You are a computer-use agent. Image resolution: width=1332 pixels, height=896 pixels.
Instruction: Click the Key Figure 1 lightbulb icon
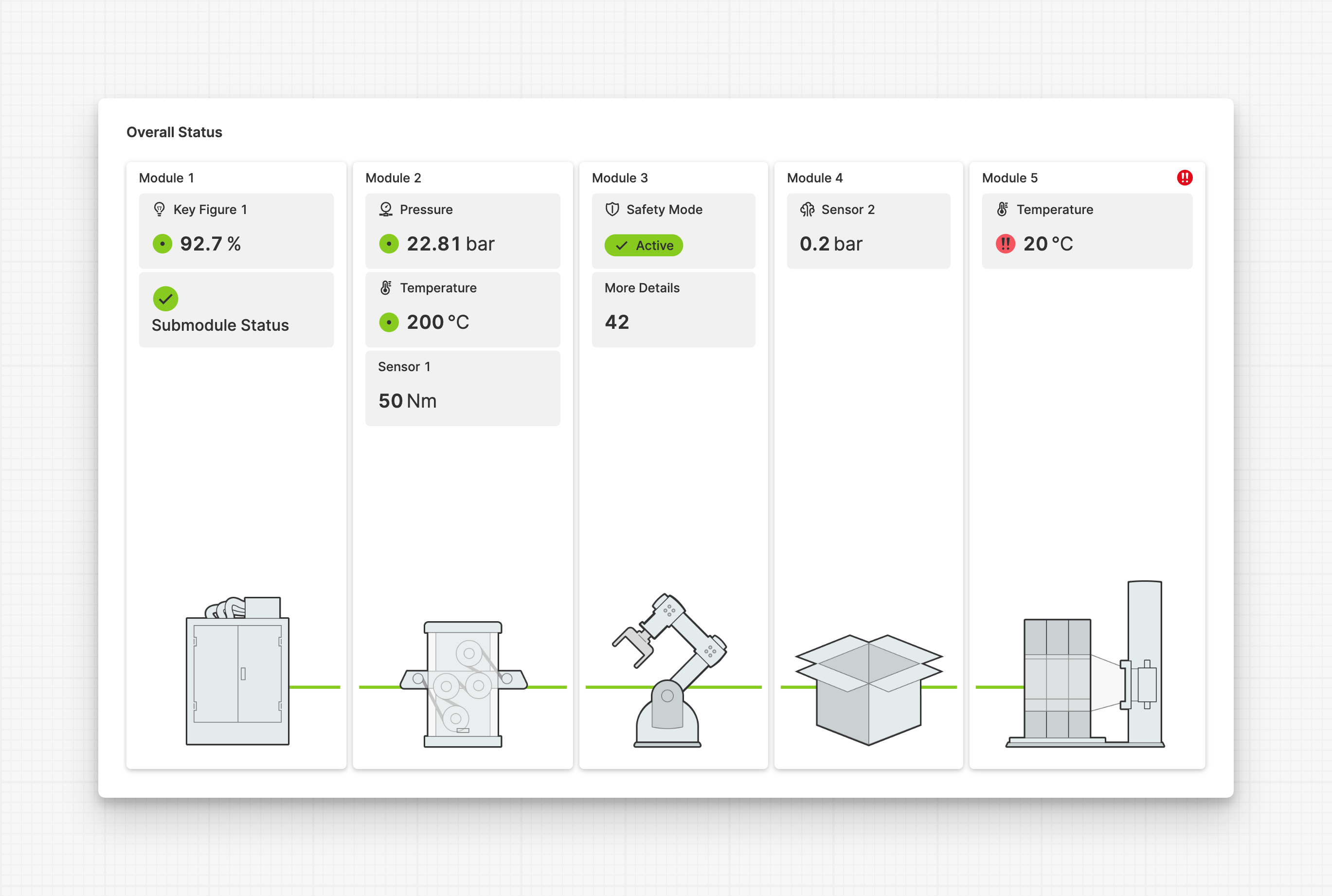pyautogui.click(x=160, y=209)
